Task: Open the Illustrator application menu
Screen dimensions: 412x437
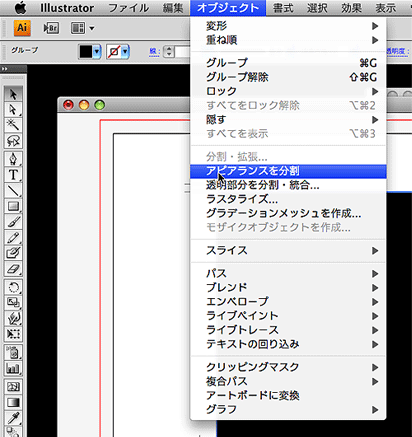Action: click(67, 8)
